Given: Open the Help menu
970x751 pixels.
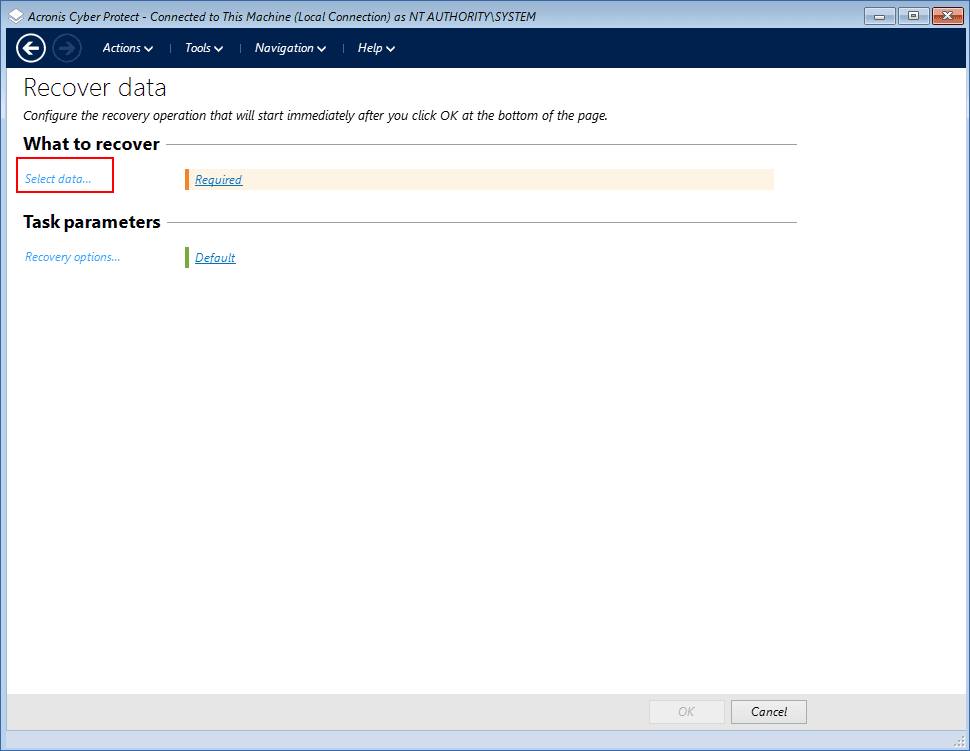Looking at the screenshot, I should (376, 48).
